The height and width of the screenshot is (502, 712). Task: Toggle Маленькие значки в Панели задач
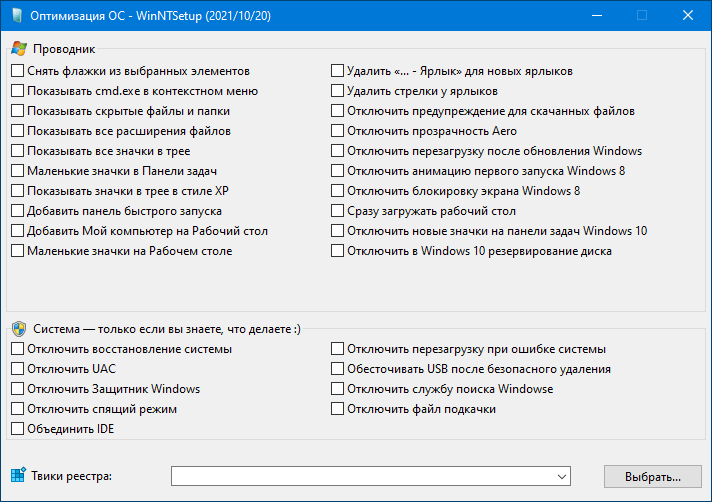17,171
